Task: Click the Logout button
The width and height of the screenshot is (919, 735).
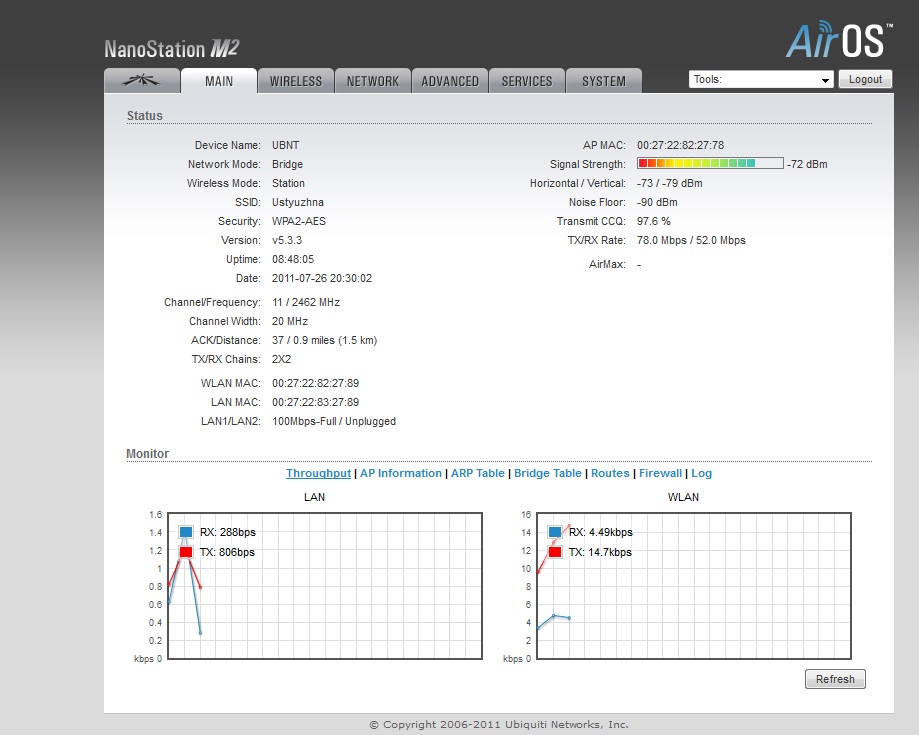Action: click(x=865, y=79)
